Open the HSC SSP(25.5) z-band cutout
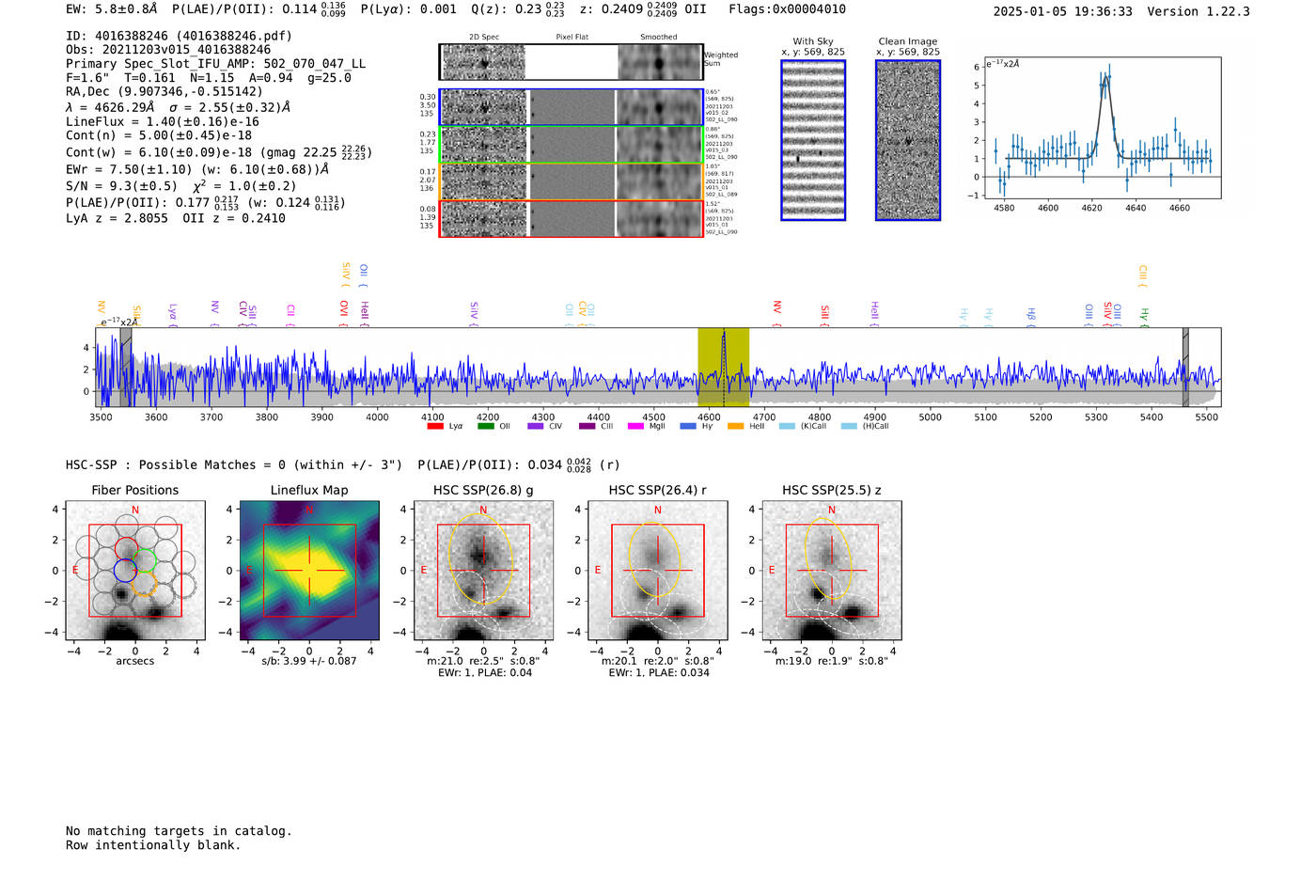 point(831,571)
